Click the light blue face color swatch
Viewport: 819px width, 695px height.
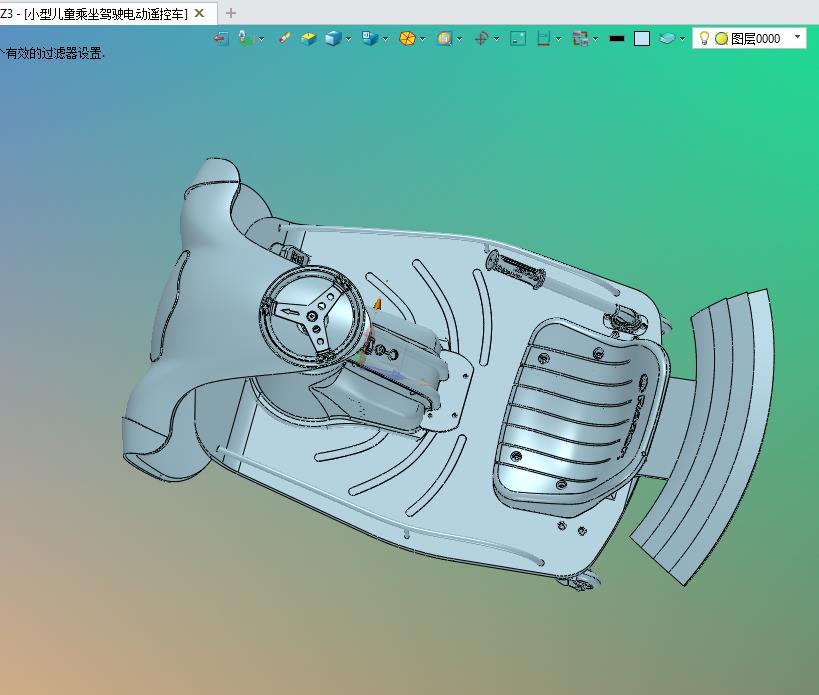(642, 39)
